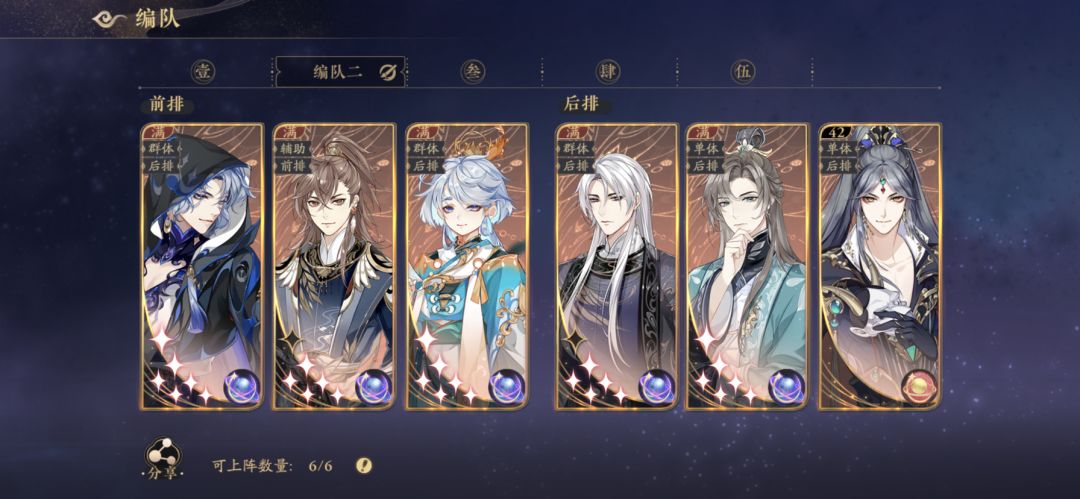Click the orange orb on level 42 card
Viewport: 1080px width, 499px height.
tap(920, 387)
